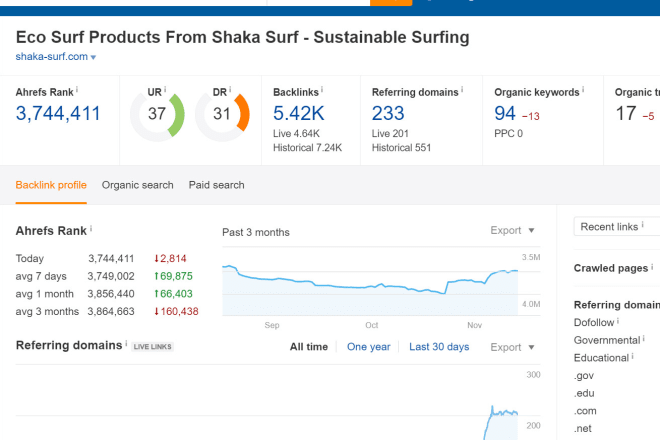
Task: Select the One year range
Action: pos(368,347)
